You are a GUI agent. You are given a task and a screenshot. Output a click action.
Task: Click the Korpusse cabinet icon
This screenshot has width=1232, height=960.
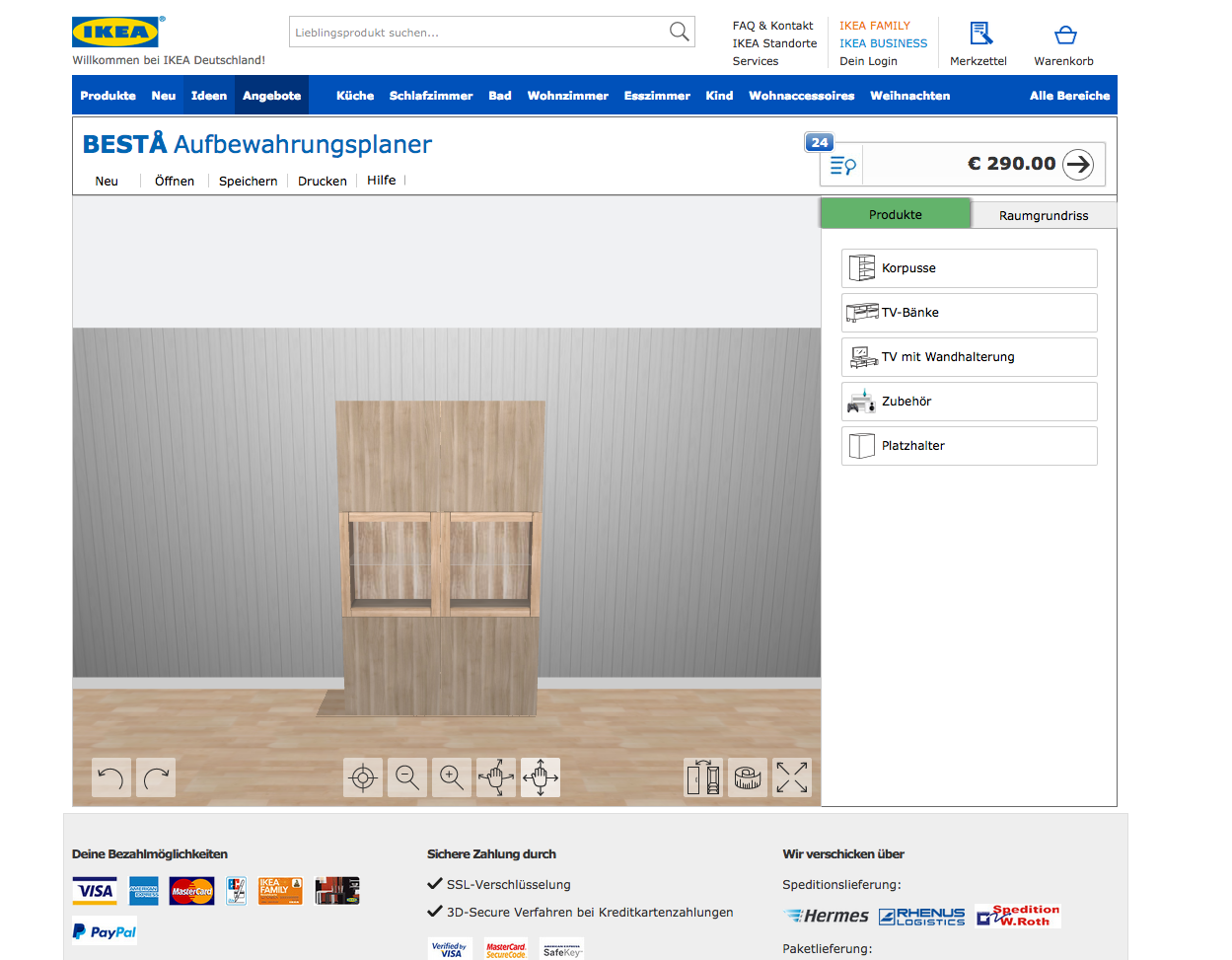[861, 268]
